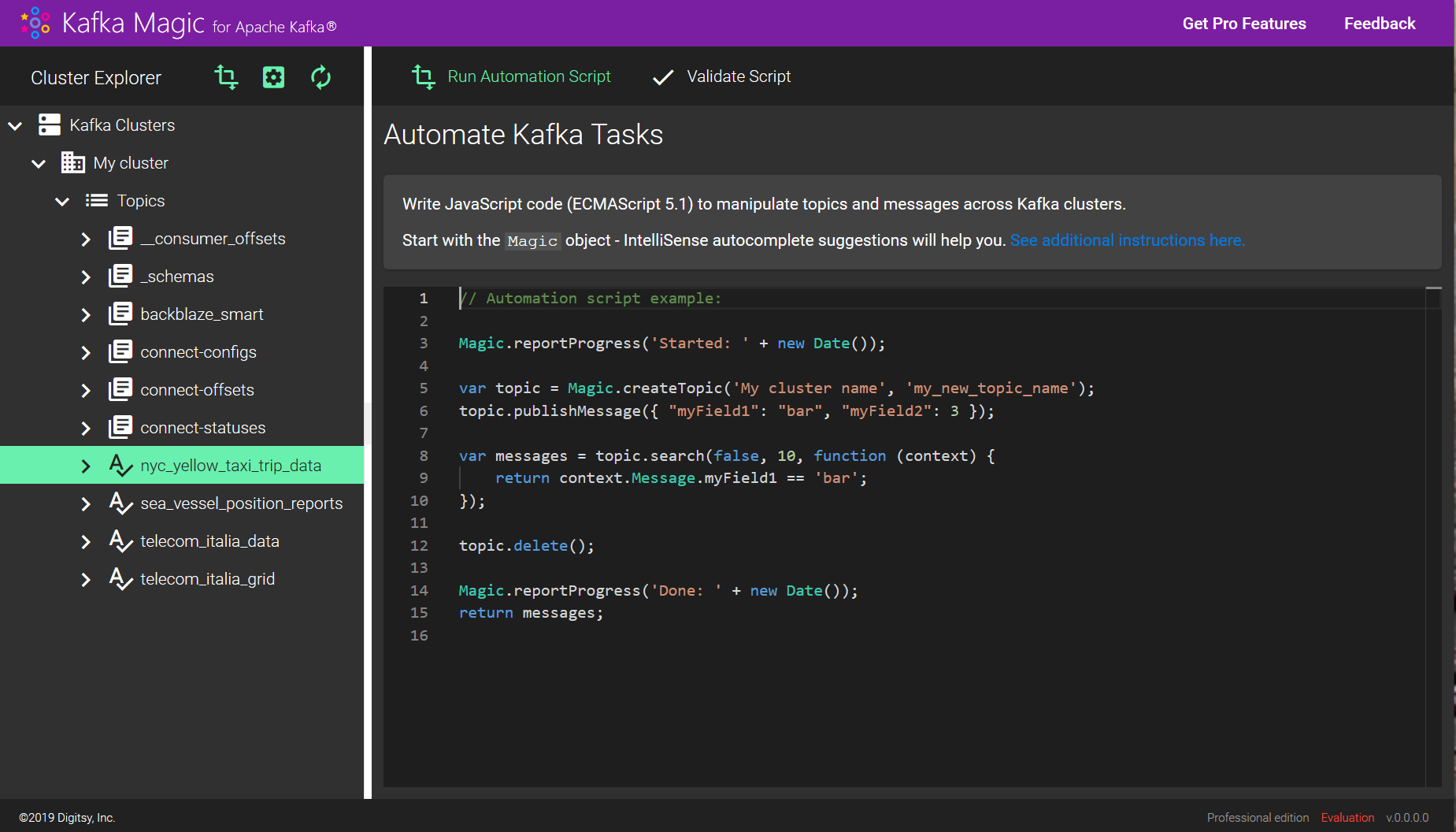Select Topics tree label
This screenshot has width=1456, height=832.
pyautogui.click(x=141, y=201)
